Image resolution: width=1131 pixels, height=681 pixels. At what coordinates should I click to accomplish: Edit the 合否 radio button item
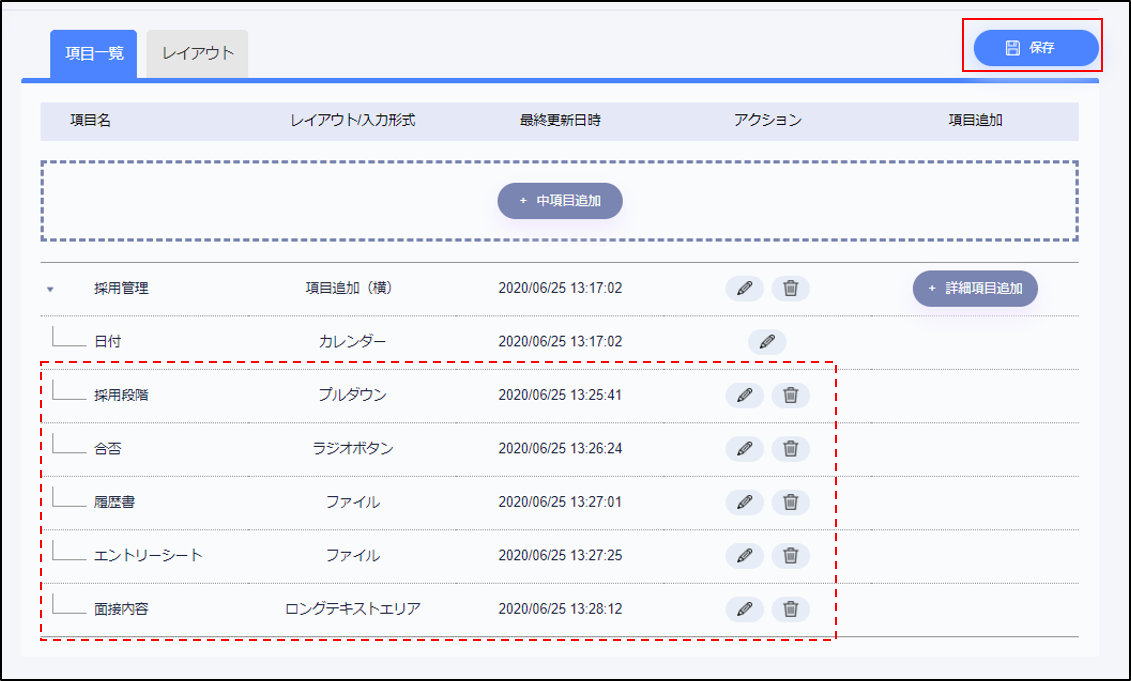(744, 448)
